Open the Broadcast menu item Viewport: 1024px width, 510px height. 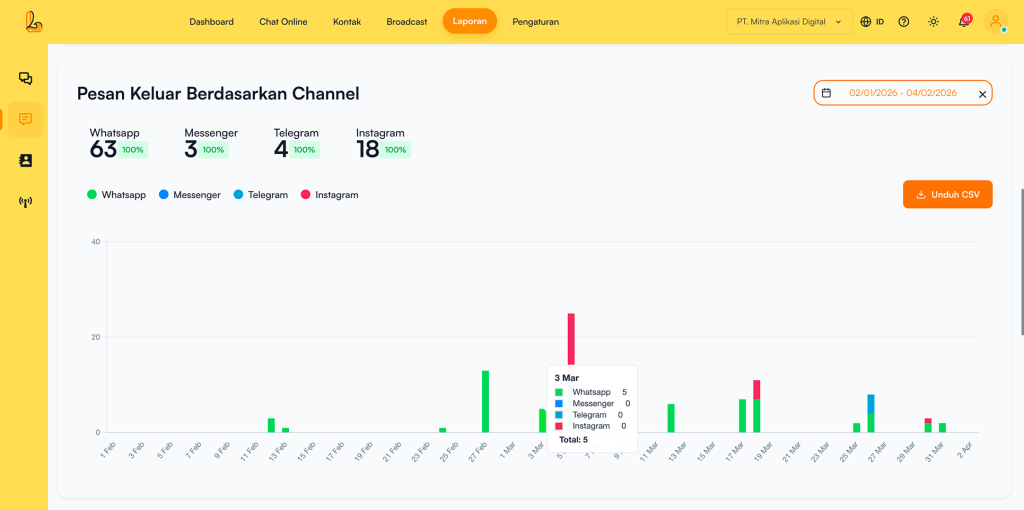point(406,21)
